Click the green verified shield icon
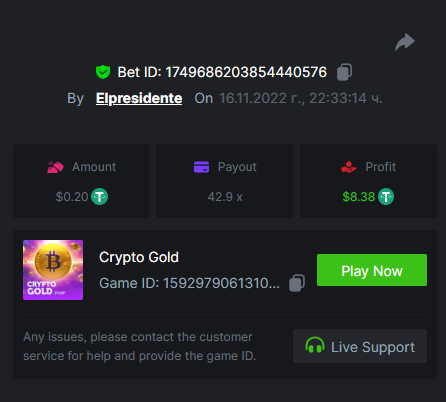 click(103, 72)
